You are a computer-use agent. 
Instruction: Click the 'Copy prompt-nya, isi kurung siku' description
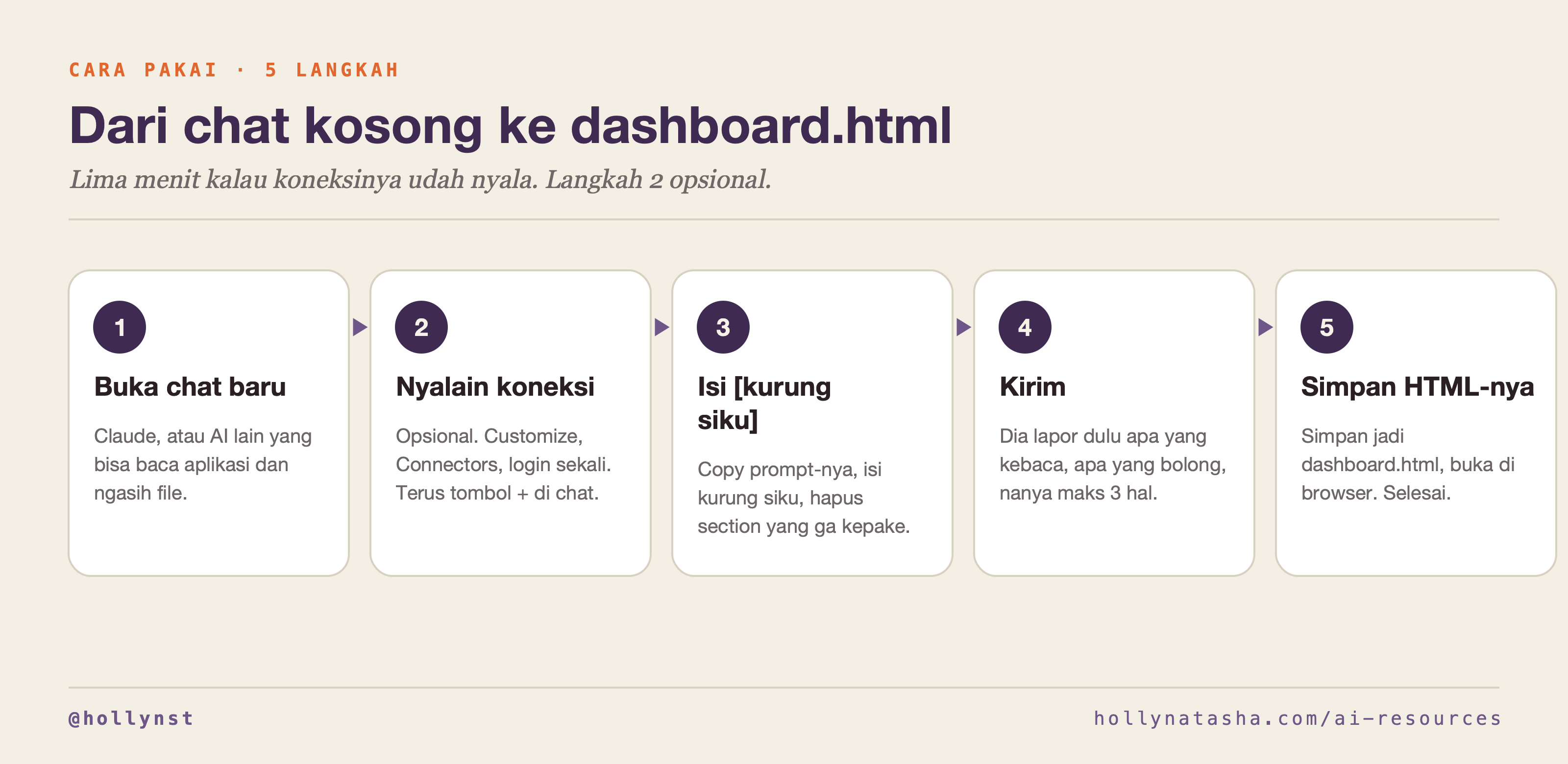804,498
